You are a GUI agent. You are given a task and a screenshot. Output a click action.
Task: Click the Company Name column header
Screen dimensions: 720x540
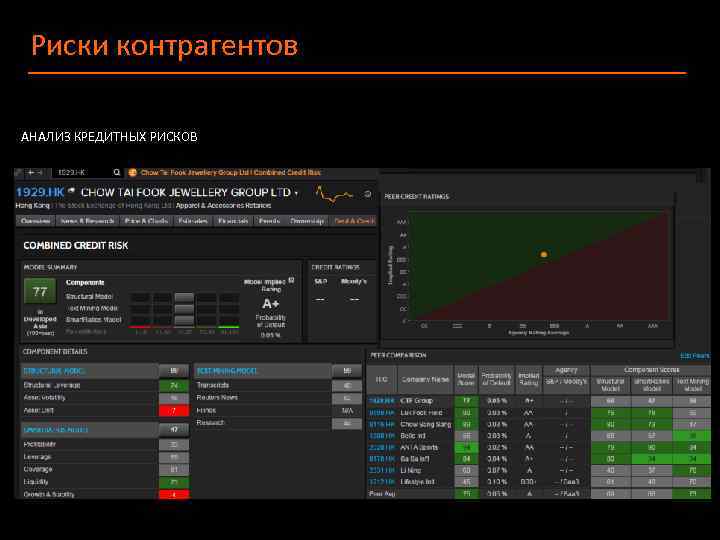[x=425, y=380]
